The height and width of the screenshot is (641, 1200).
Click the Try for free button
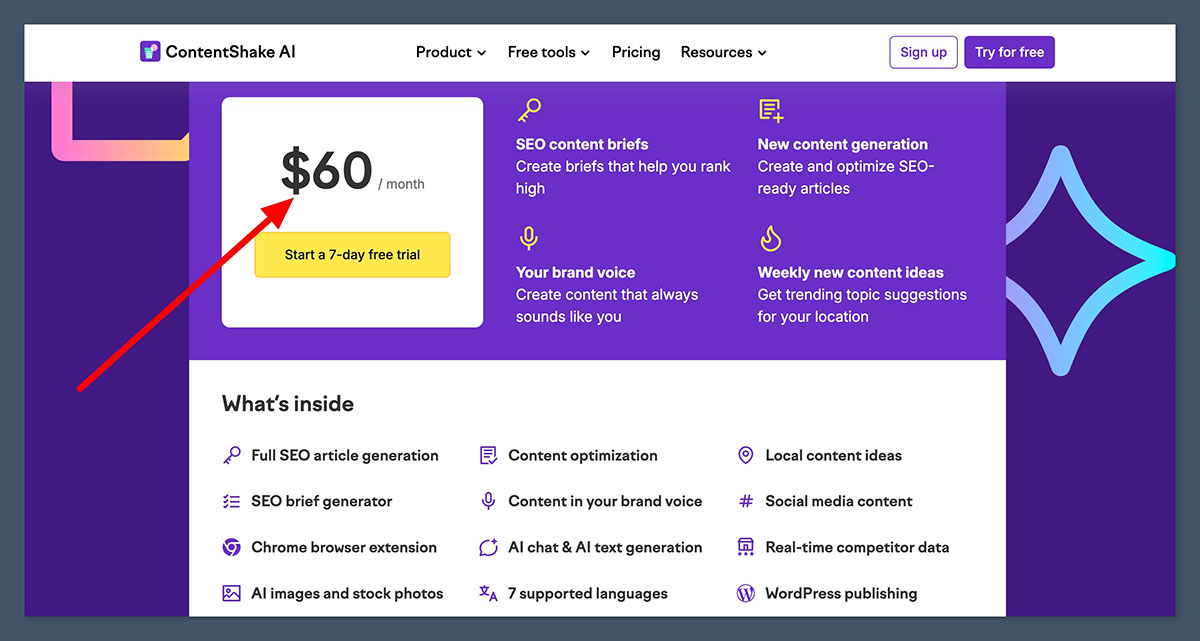tap(1009, 51)
